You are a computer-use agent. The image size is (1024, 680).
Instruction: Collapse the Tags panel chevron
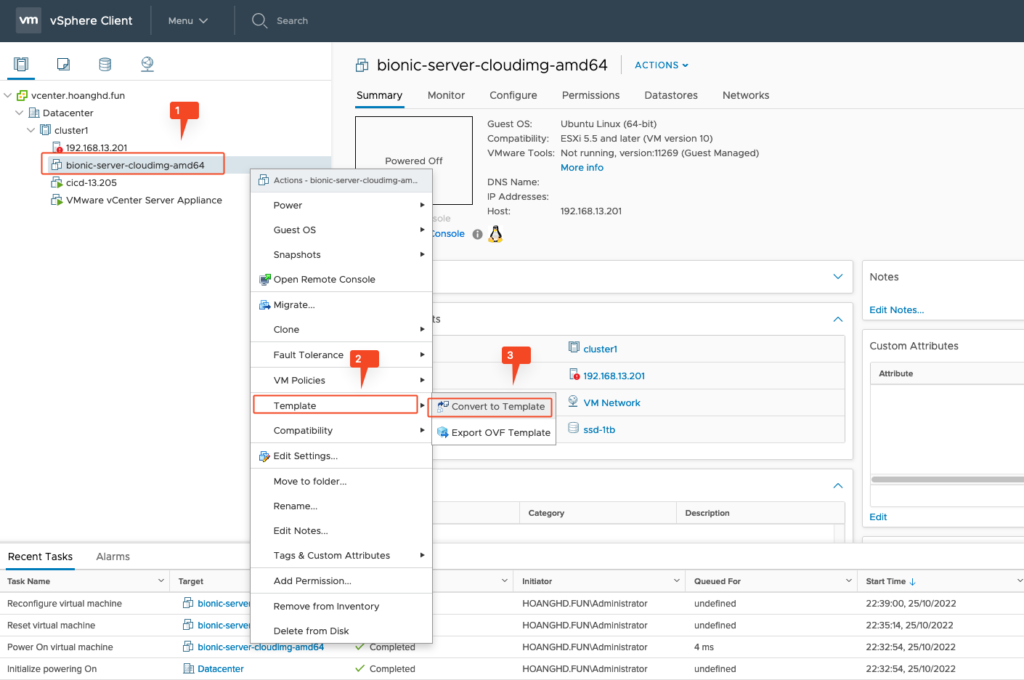[838, 485]
